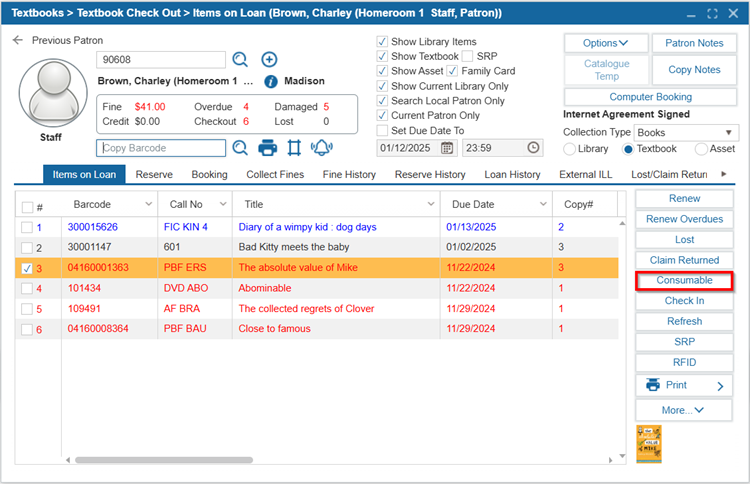Viewport: 750px width, 484px height.
Task: Expand Title column filter arrow
Action: 430,204
